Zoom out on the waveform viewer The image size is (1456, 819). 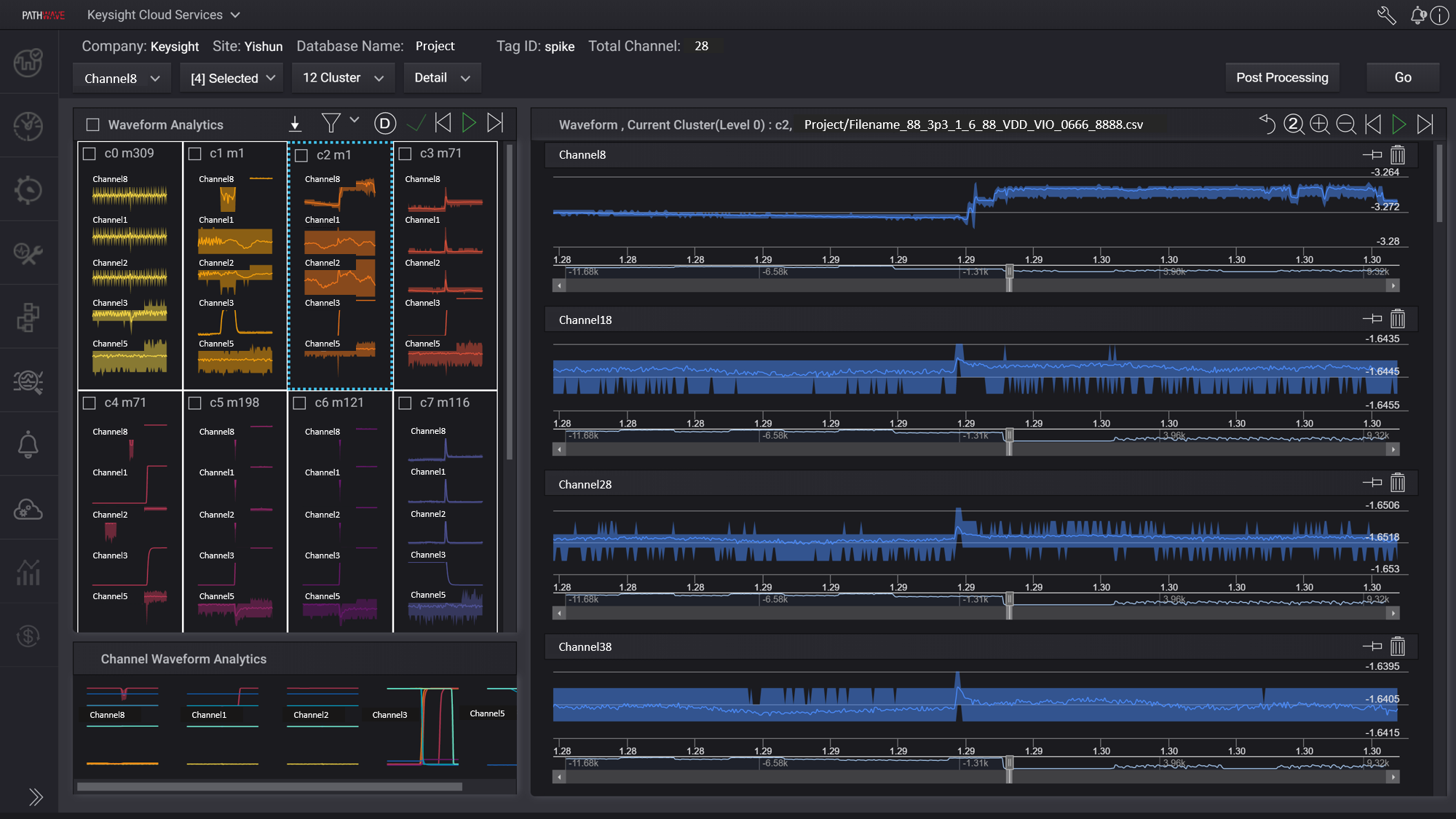(x=1346, y=124)
